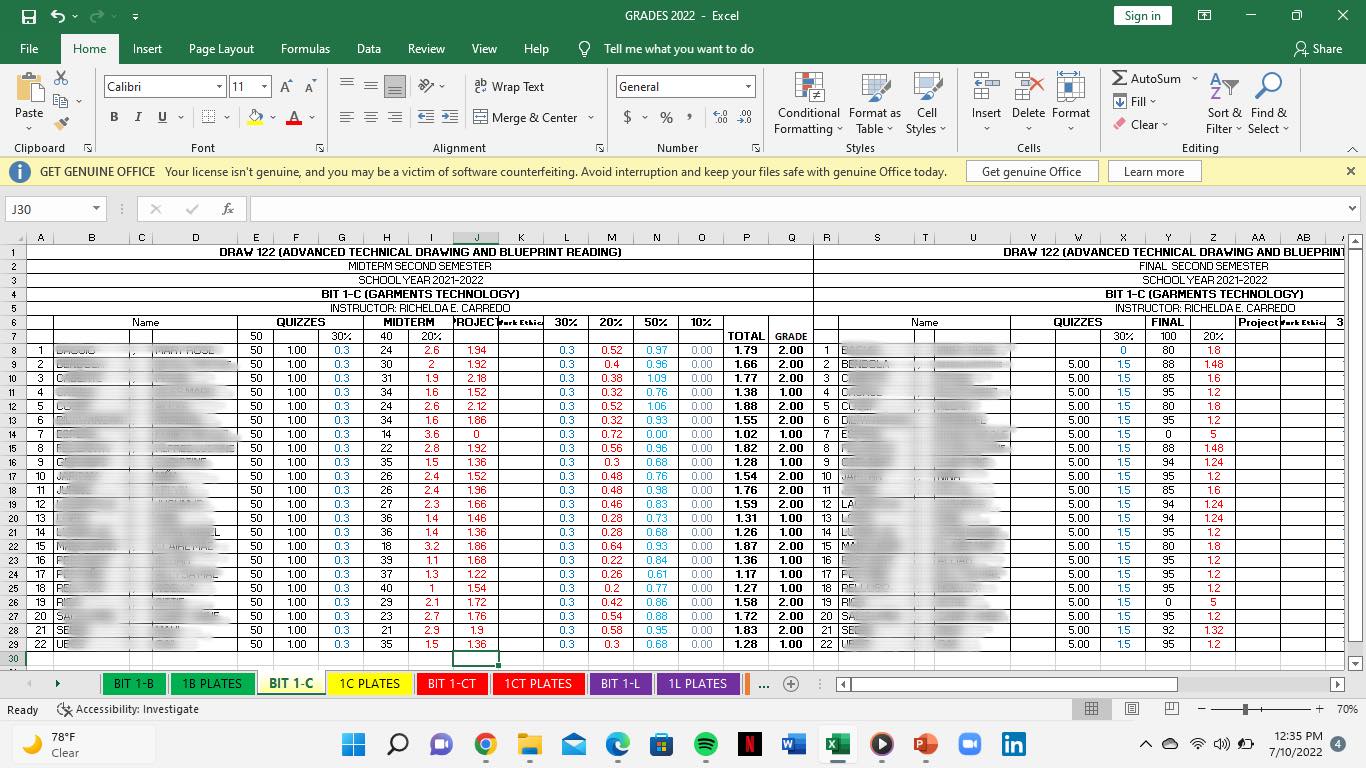The width and height of the screenshot is (1366, 768).
Task: Toggle align text right
Action: click(x=395, y=117)
